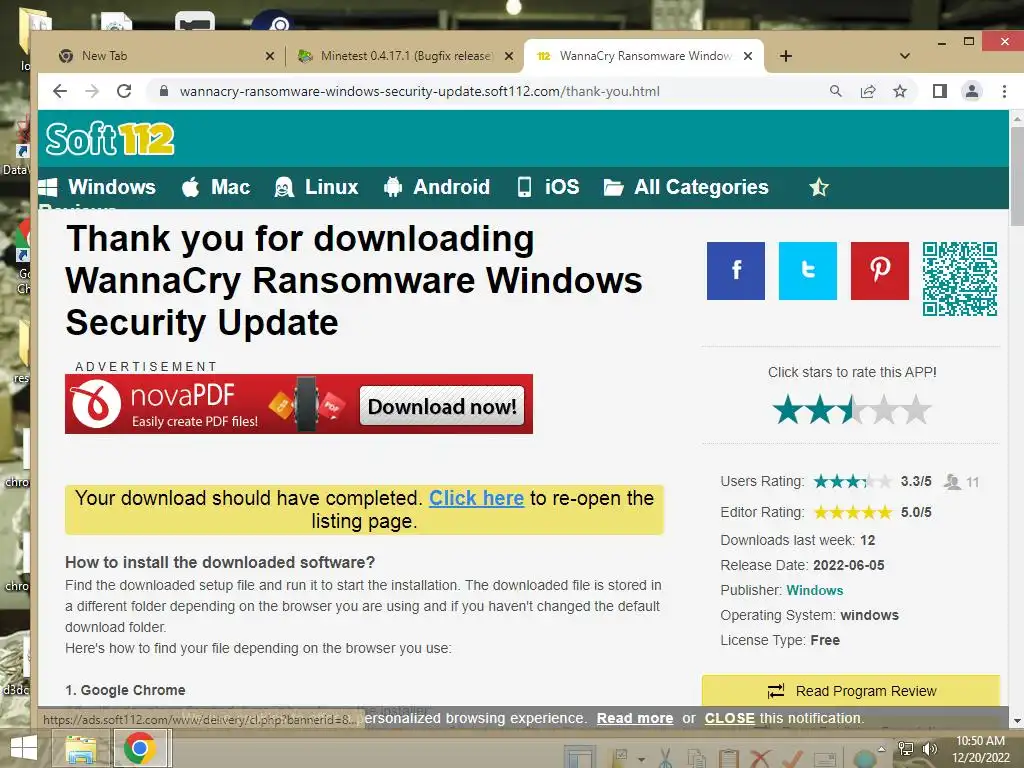Share this page icon in address bar
This screenshot has height=768, width=1024.
868,91
